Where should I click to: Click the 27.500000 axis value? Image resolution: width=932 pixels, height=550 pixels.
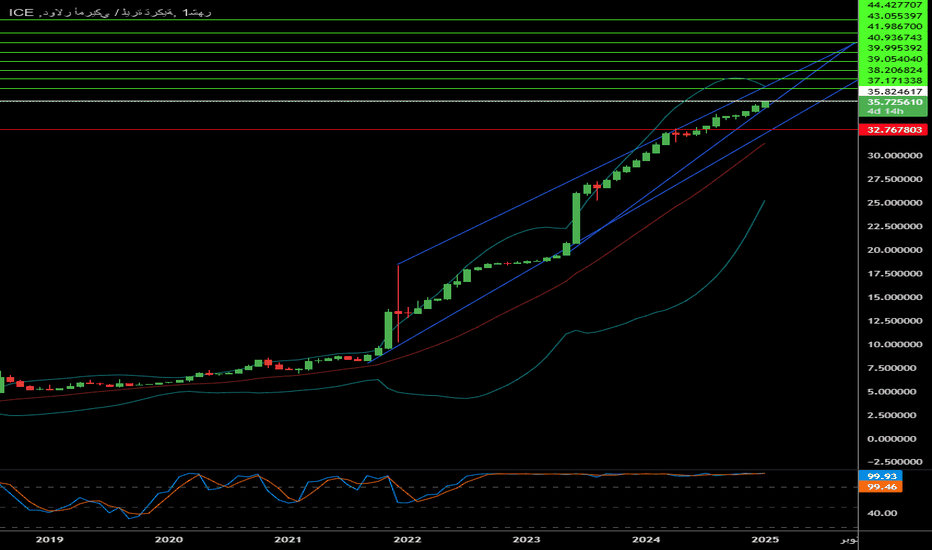895,179
